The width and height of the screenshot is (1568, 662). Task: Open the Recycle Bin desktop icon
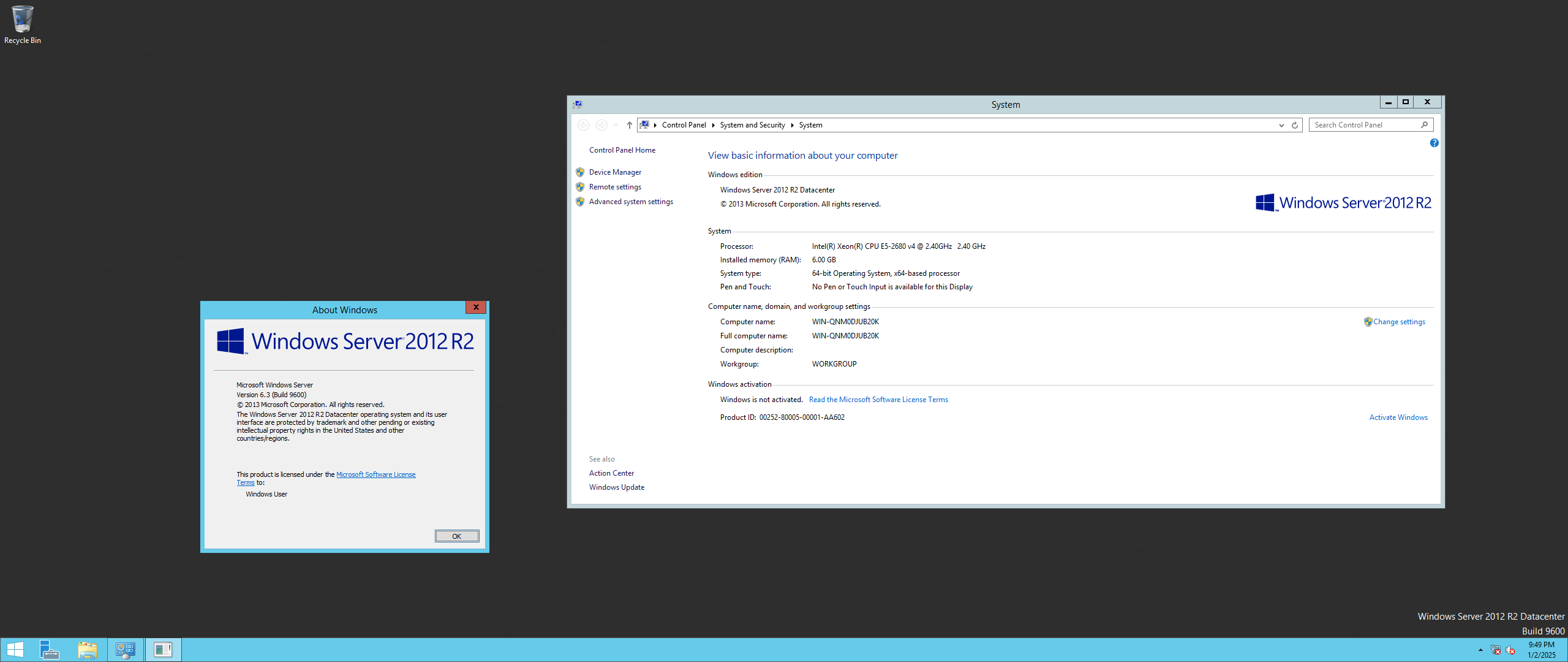click(22, 25)
